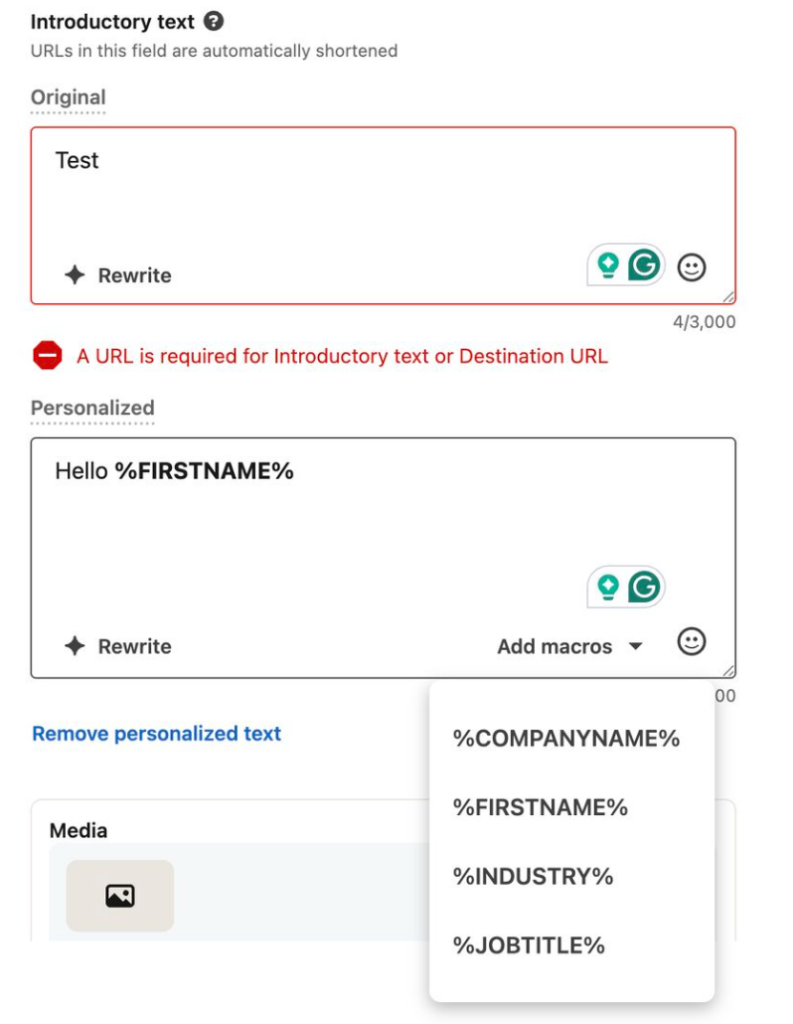Click the Remove personalized text link
The image size is (793, 1024).
tap(157, 733)
